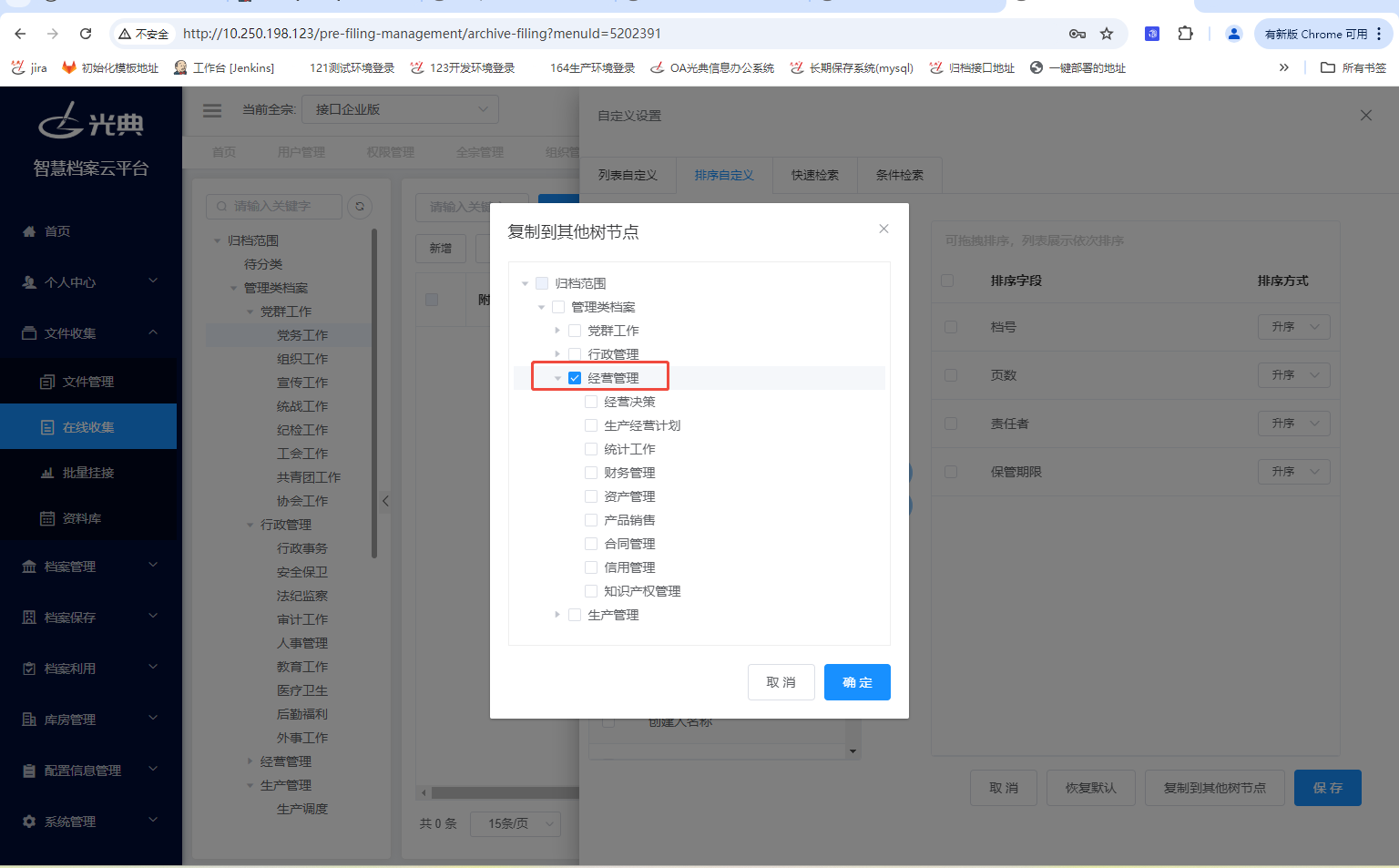Click the 批量挂接 chart icon
The width and height of the screenshot is (1399, 868).
coord(47,473)
